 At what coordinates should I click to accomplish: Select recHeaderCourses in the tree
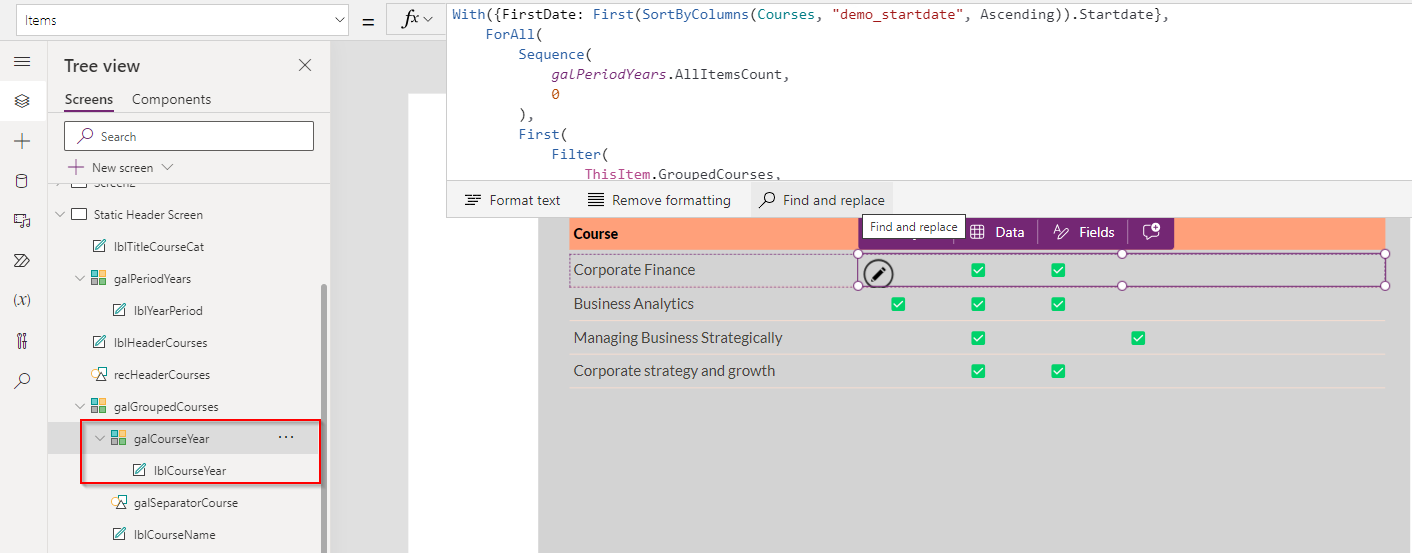(161, 374)
